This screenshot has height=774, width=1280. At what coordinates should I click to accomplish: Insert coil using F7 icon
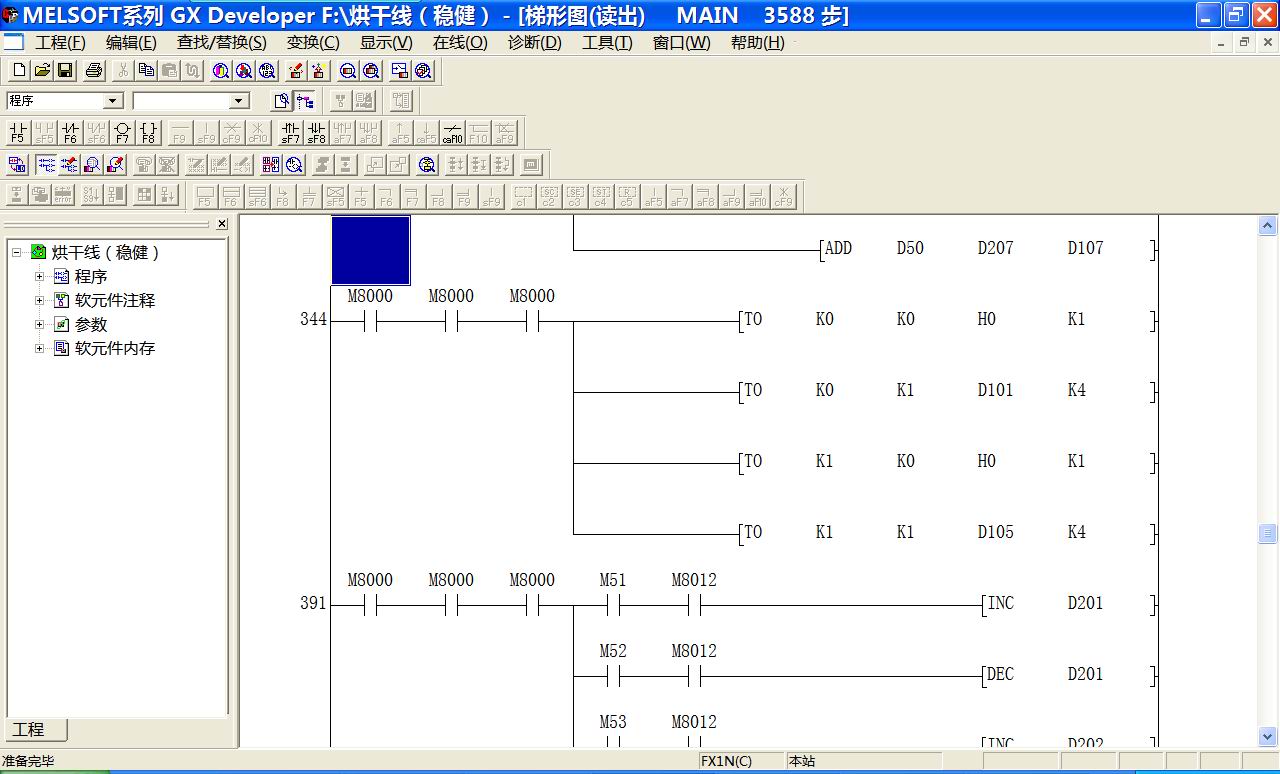122,133
